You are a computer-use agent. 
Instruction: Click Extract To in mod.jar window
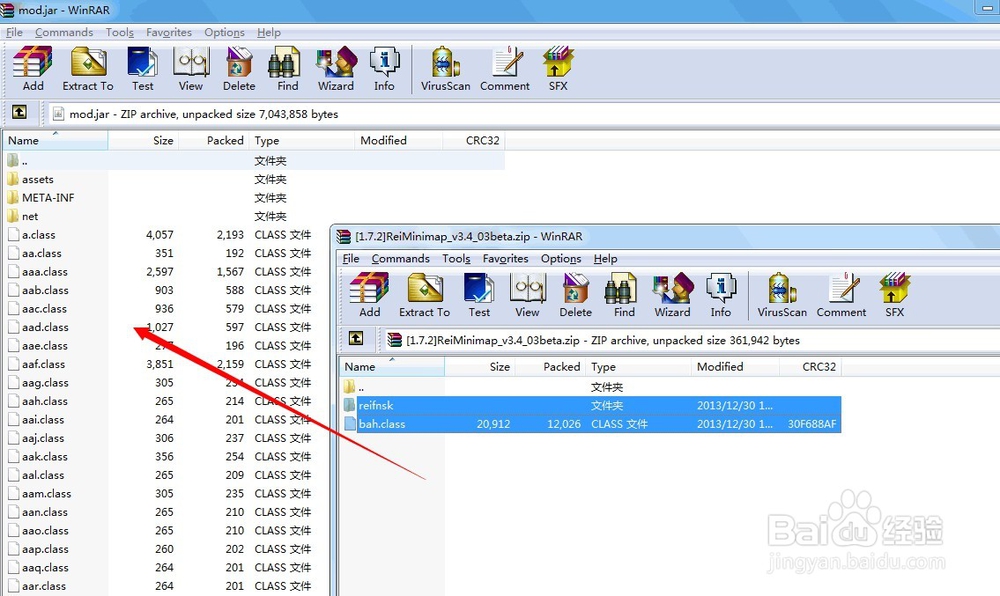click(x=88, y=69)
